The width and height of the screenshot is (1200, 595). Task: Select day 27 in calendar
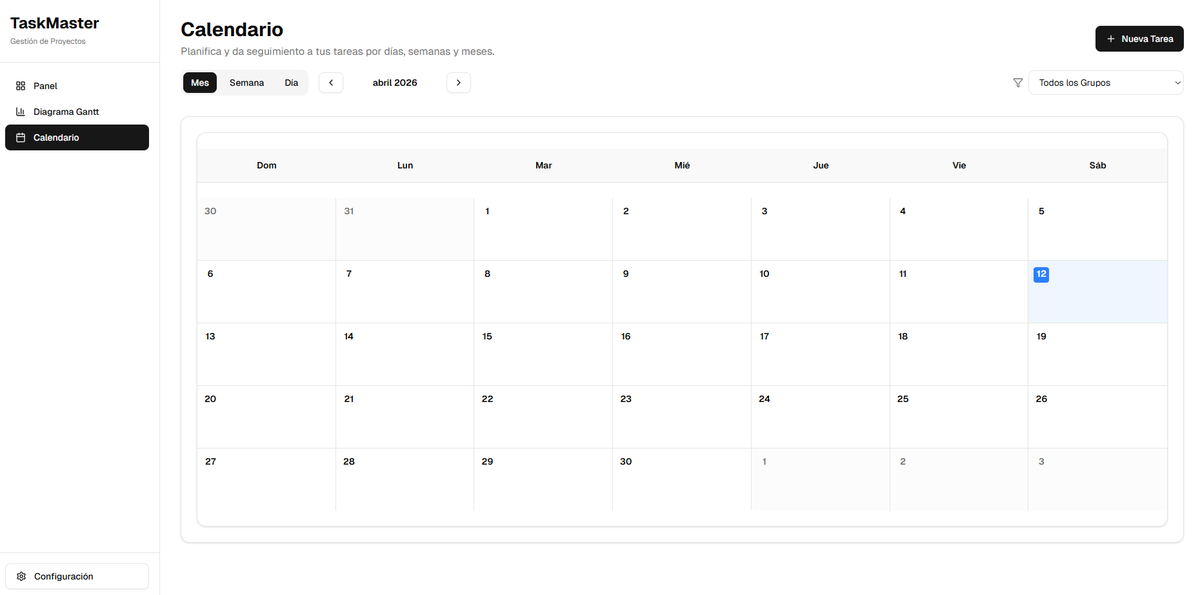pos(266,479)
